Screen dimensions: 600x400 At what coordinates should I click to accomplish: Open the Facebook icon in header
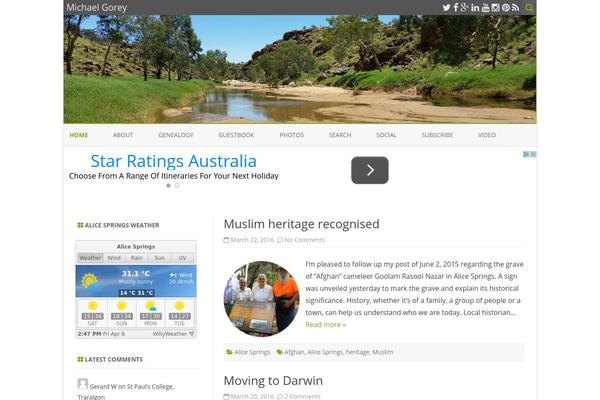coord(455,8)
